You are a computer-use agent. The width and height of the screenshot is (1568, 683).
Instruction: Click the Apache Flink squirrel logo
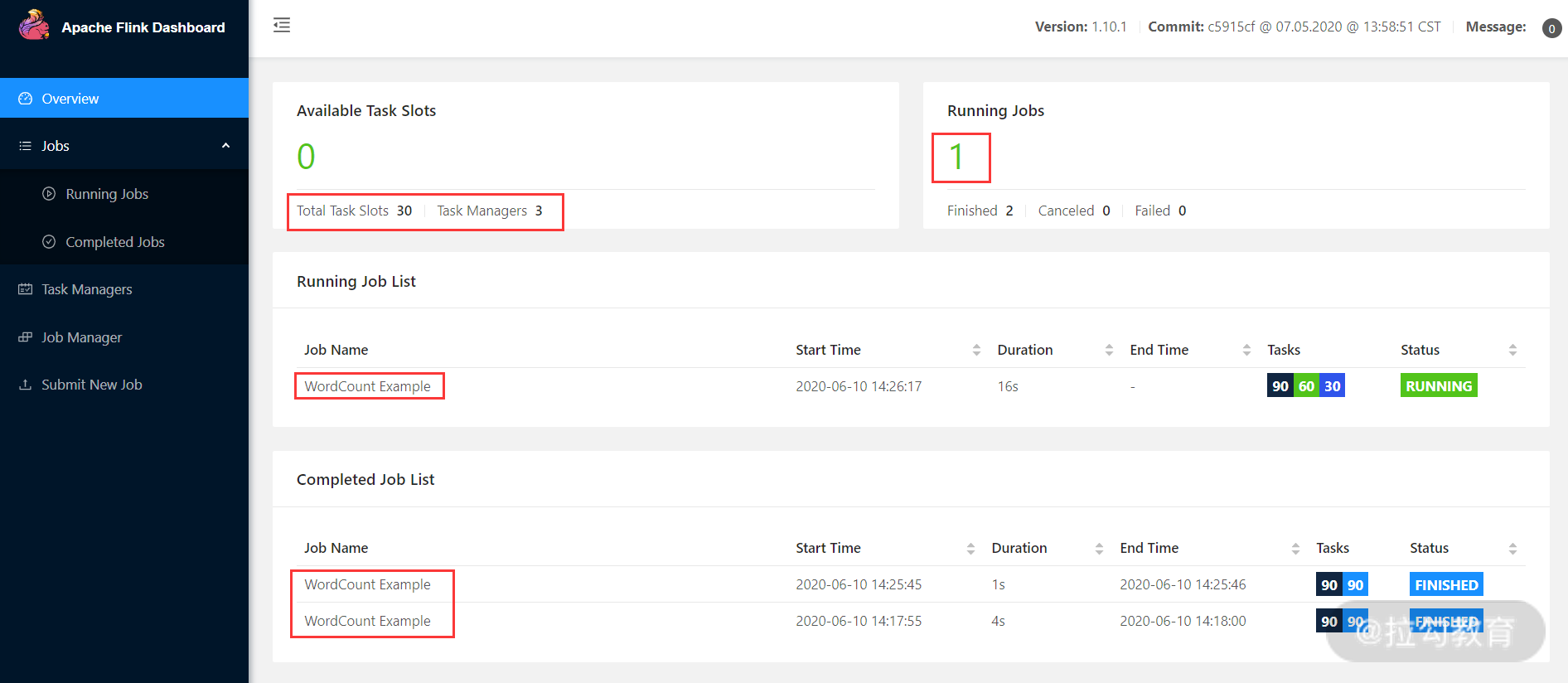34,25
